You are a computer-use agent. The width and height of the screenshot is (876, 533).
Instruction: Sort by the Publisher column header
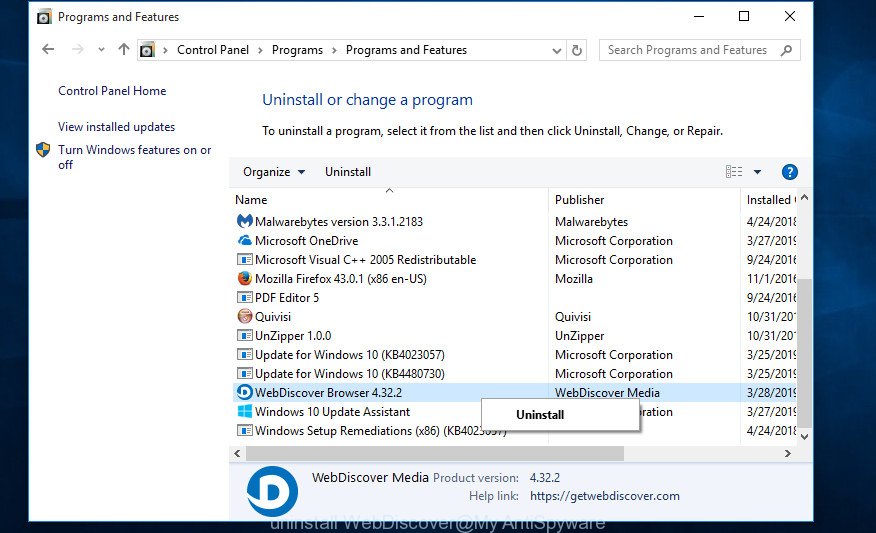pyautogui.click(x=644, y=199)
